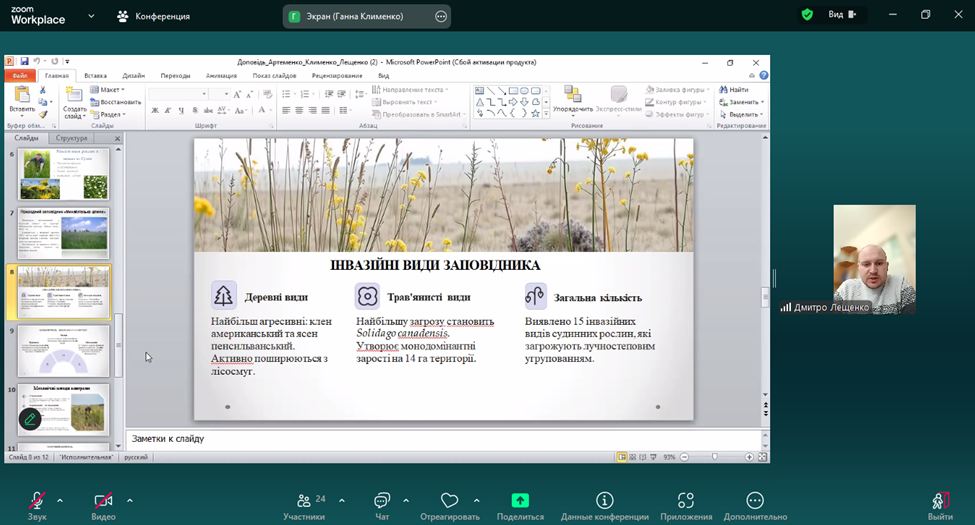Viewport: 975px width, 525px height.
Task: Click the Decrease font size icon
Action: tap(249, 95)
